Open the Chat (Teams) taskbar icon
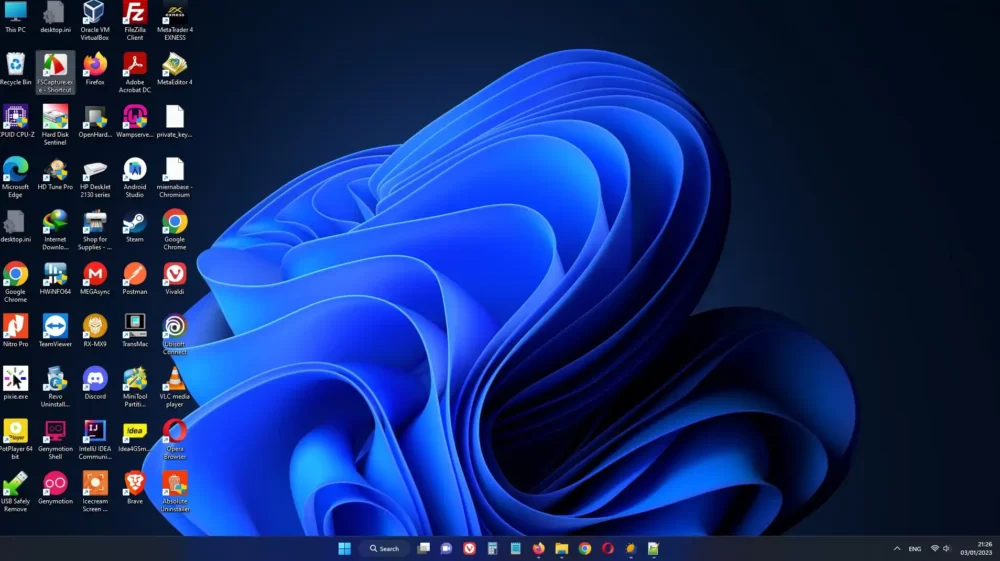The image size is (1000, 561). tap(446, 548)
